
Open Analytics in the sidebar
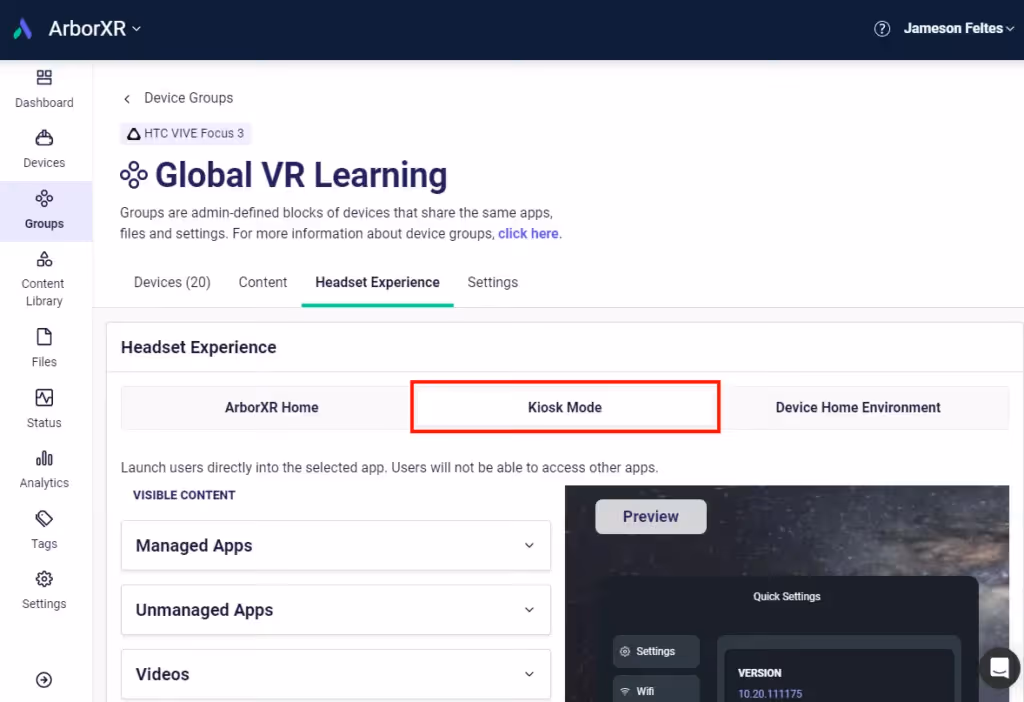(44, 470)
